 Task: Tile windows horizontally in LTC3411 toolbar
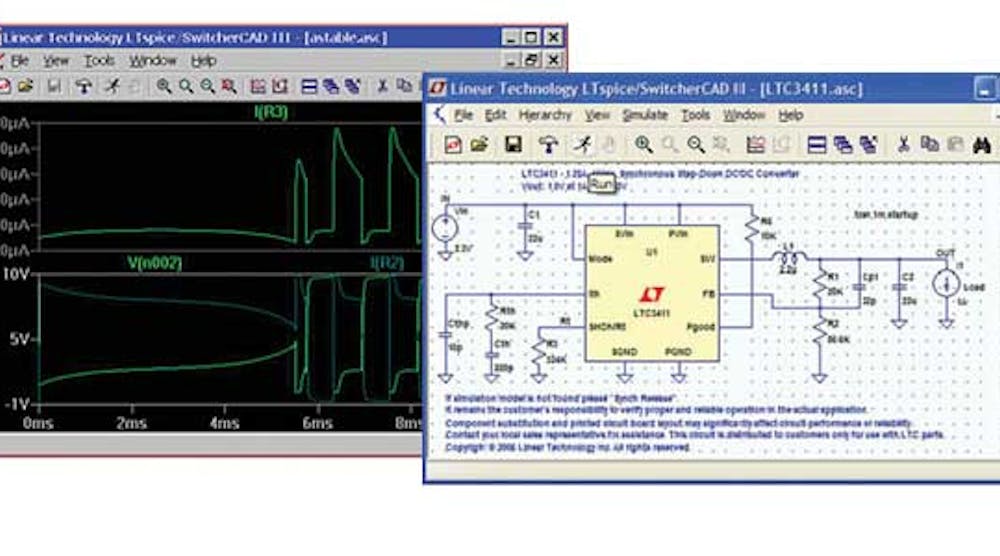(817, 145)
